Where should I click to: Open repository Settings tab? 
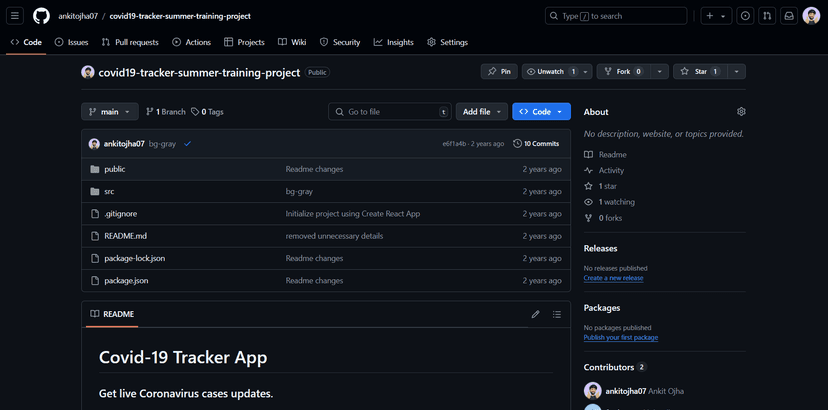(x=447, y=42)
